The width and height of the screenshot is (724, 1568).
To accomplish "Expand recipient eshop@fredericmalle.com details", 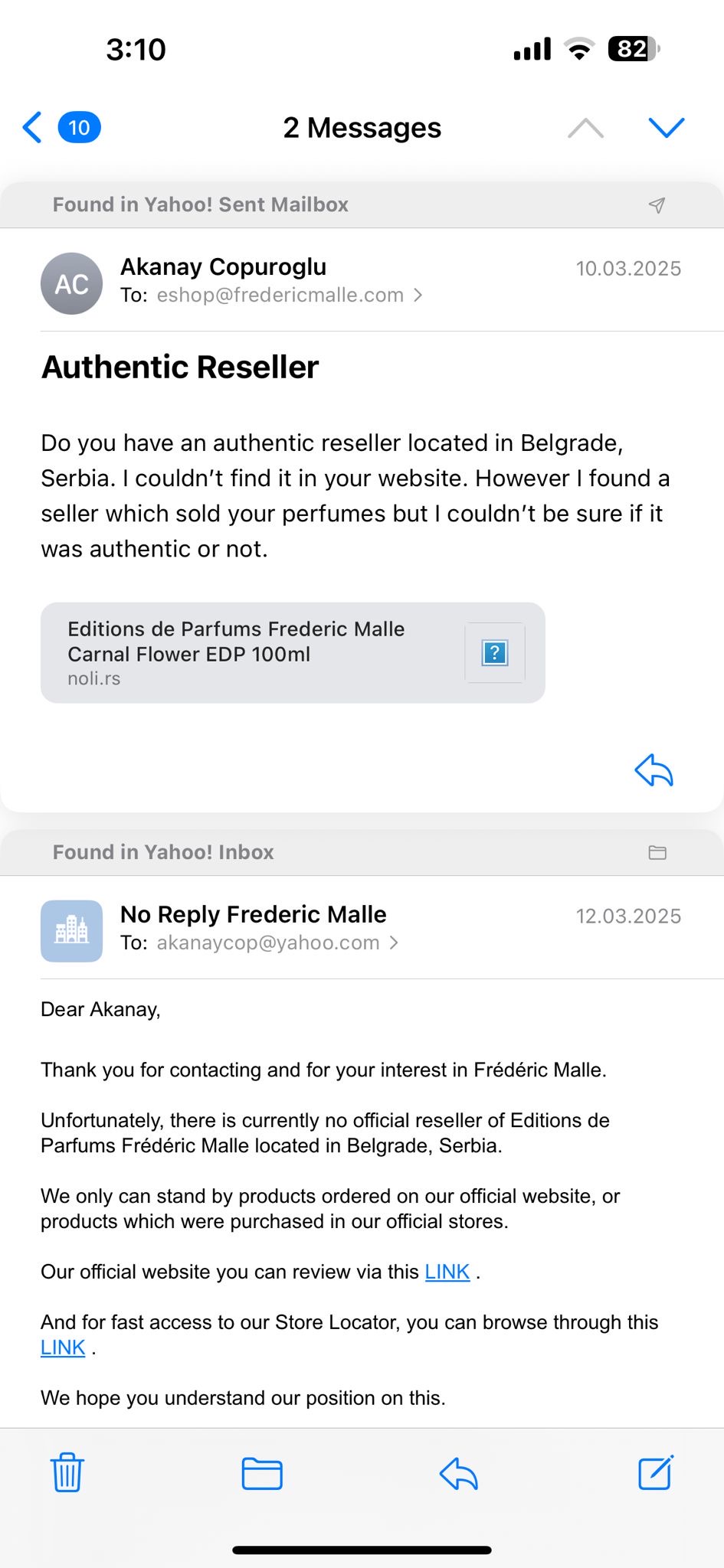I will pyautogui.click(x=289, y=296).
